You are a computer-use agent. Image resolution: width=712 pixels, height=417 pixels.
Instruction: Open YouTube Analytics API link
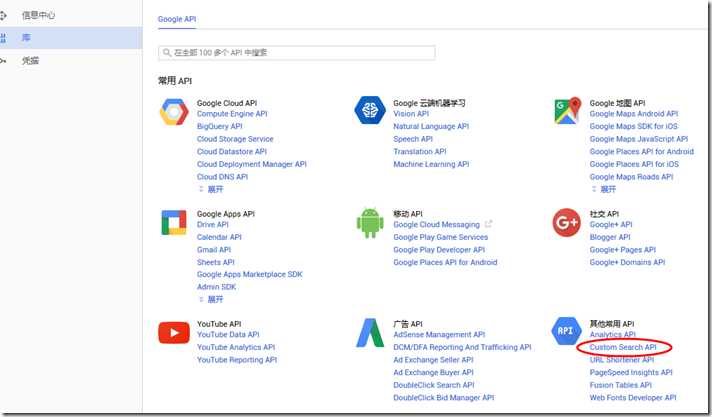pos(236,347)
